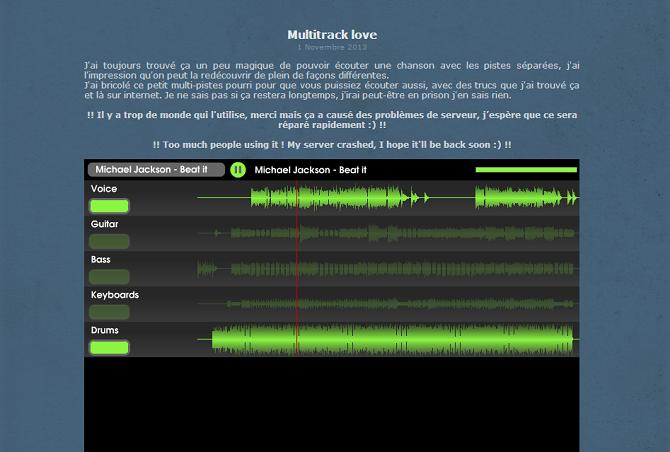Click the Voice track label
The height and width of the screenshot is (452, 670).
(x=104, y=189)
